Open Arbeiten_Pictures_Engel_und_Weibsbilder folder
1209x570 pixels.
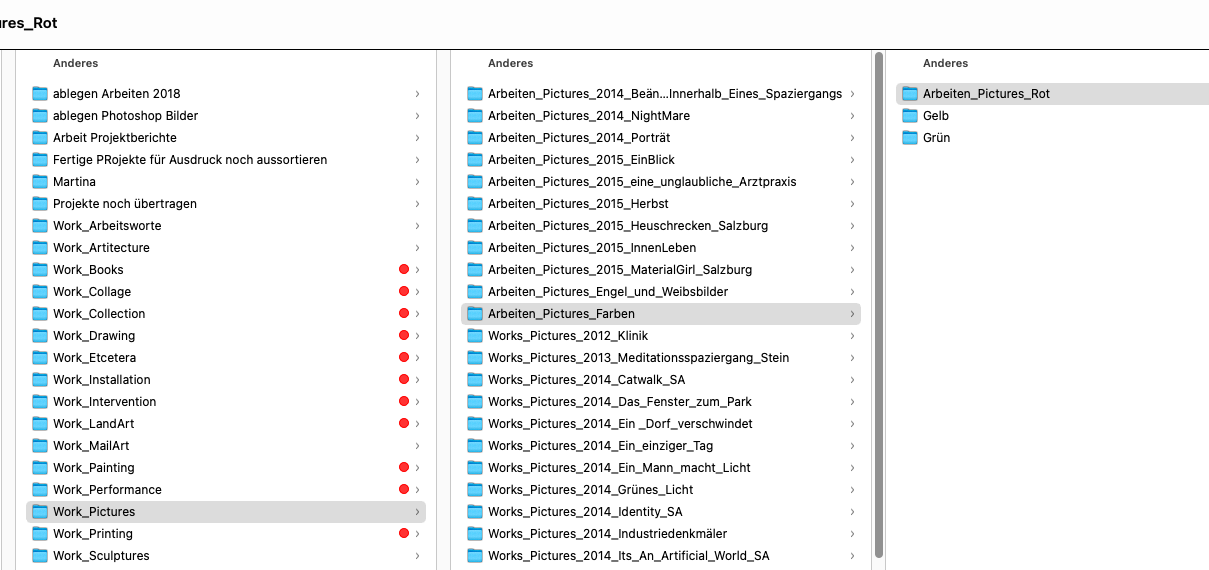(x=608, y=292)
